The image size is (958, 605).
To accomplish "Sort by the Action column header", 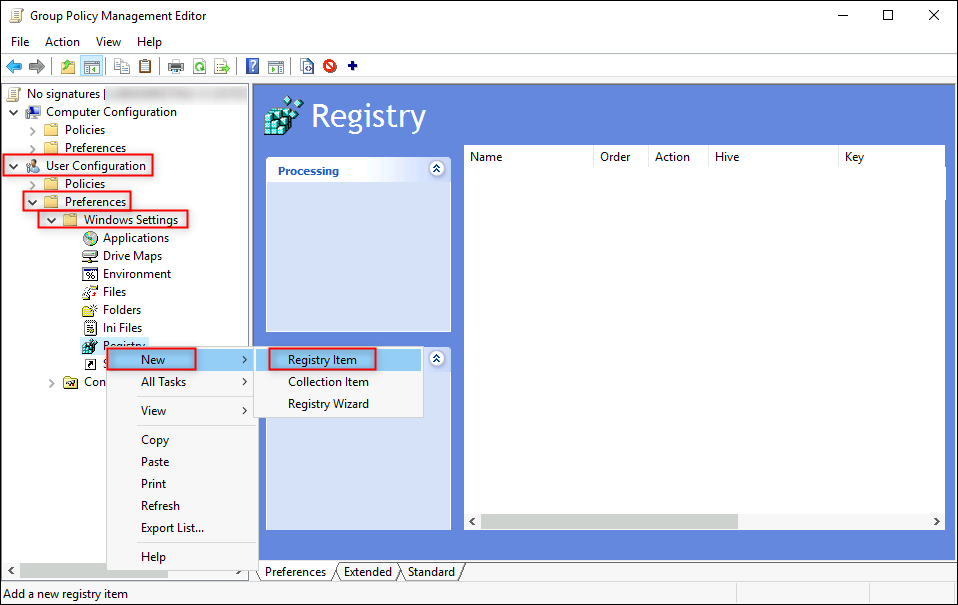I will click(x=678, y=157).
